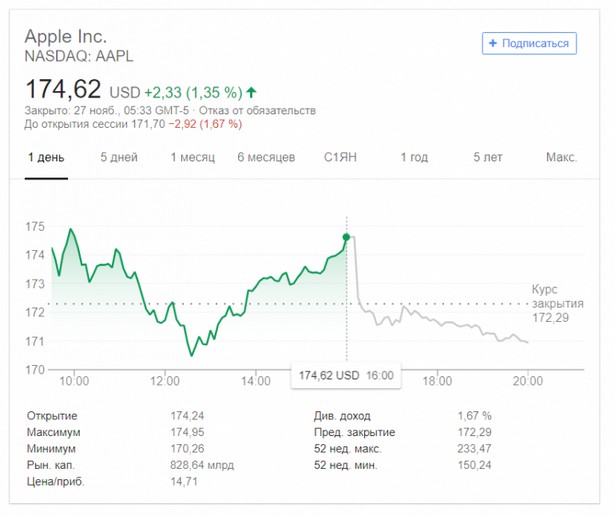615x516 pixels.
Task: Show the 6 месяцев chart range
Action: [x=266, y=158]
